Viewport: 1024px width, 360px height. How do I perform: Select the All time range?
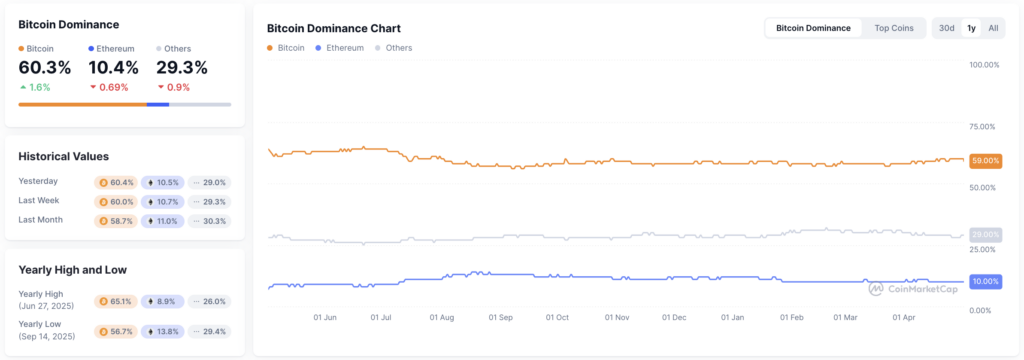(993, 28)
